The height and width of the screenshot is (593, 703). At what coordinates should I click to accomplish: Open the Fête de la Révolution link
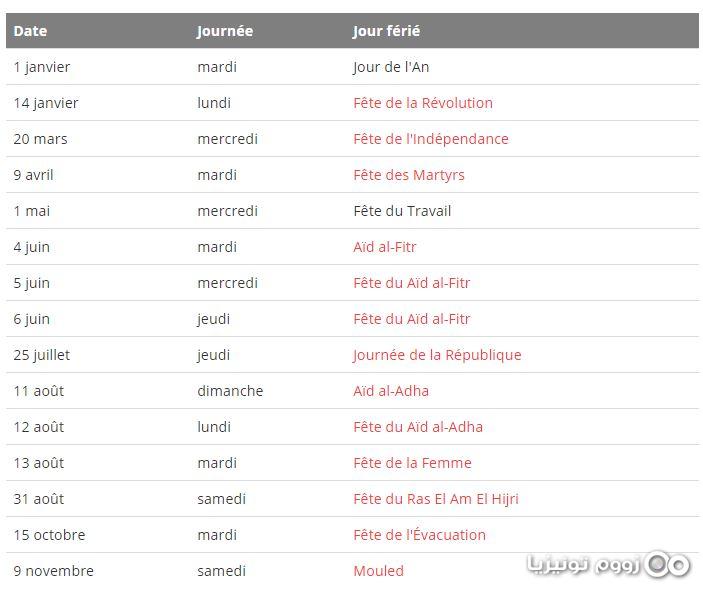422,103
